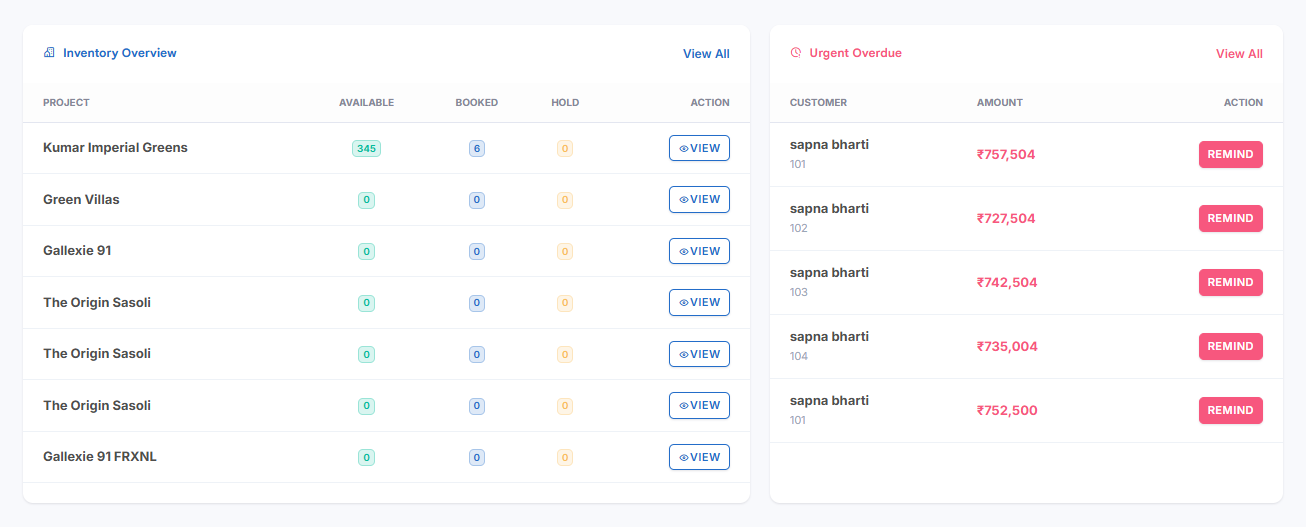Send reminder for ₹752,500 overdue

coord(1230,410)
